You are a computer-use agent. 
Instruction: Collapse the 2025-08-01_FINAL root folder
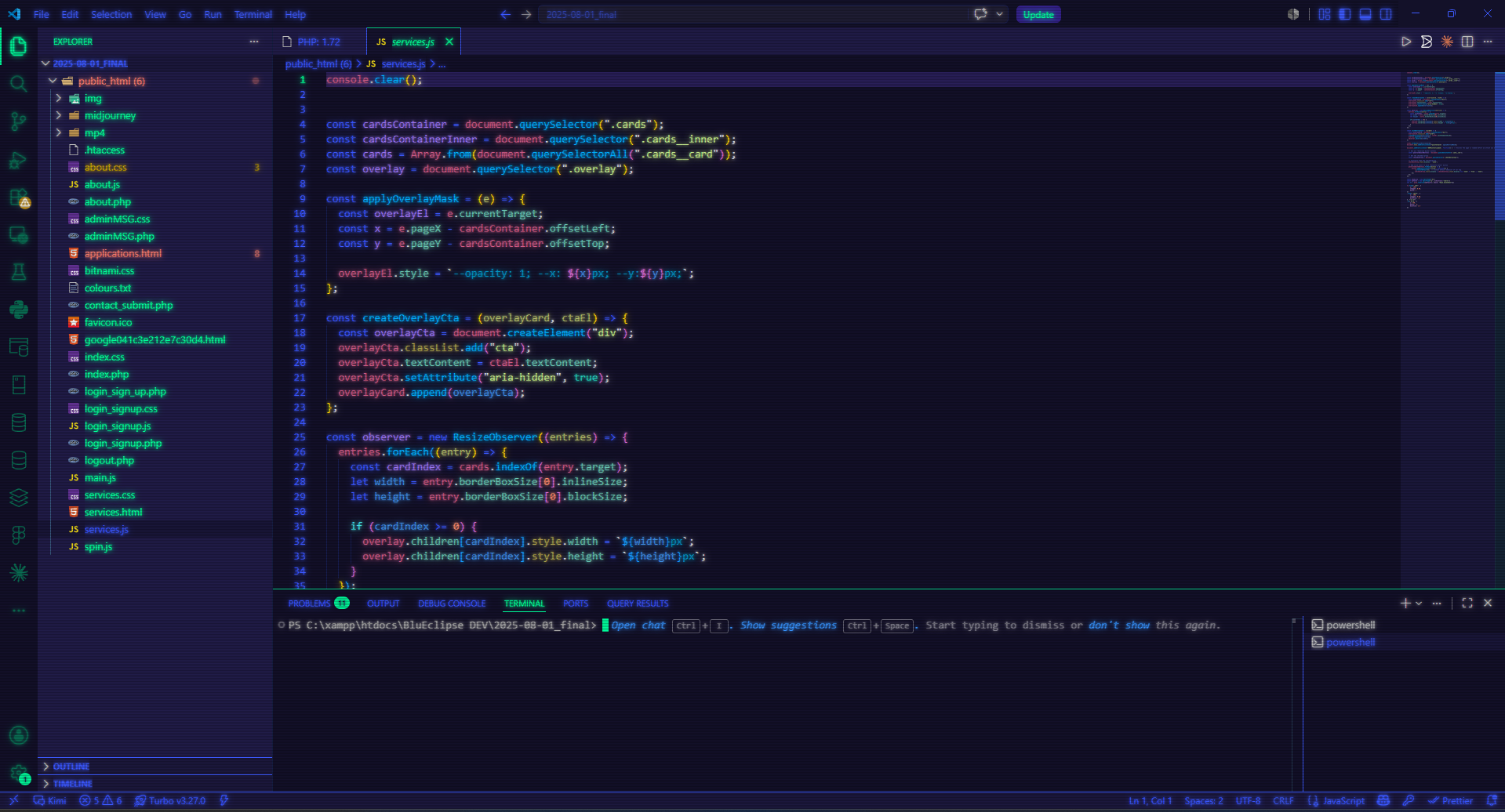(45, 63)
